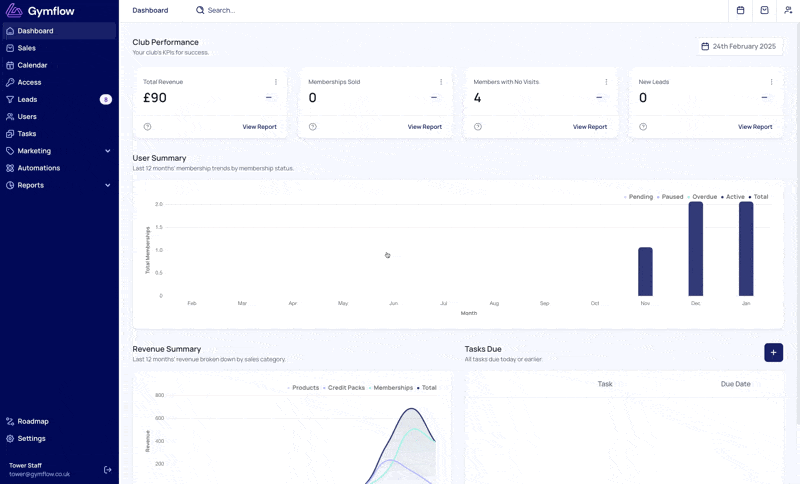Click the add user icon in top bar
The height and width of the screenshot is (484, 800).
point(788,10)
